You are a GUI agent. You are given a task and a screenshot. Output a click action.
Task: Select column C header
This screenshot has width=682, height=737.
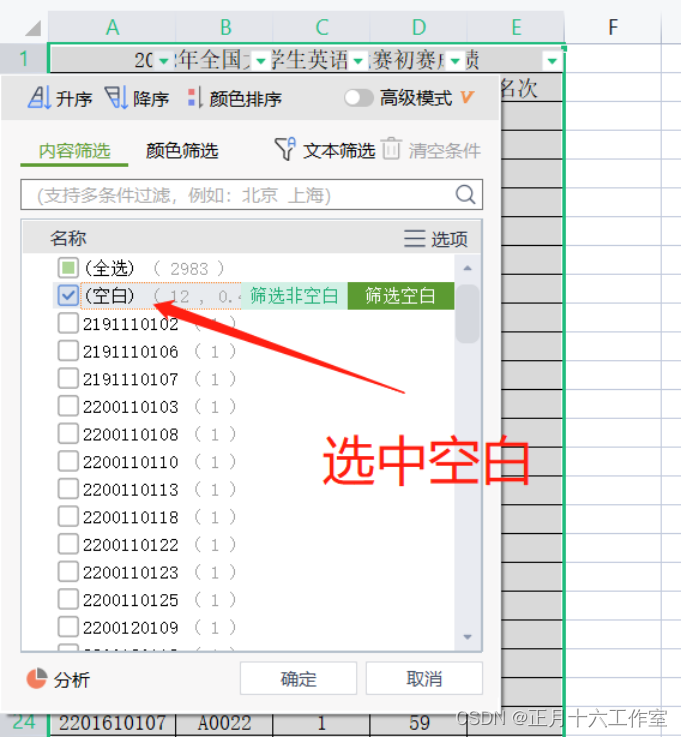tap(322, 27)
